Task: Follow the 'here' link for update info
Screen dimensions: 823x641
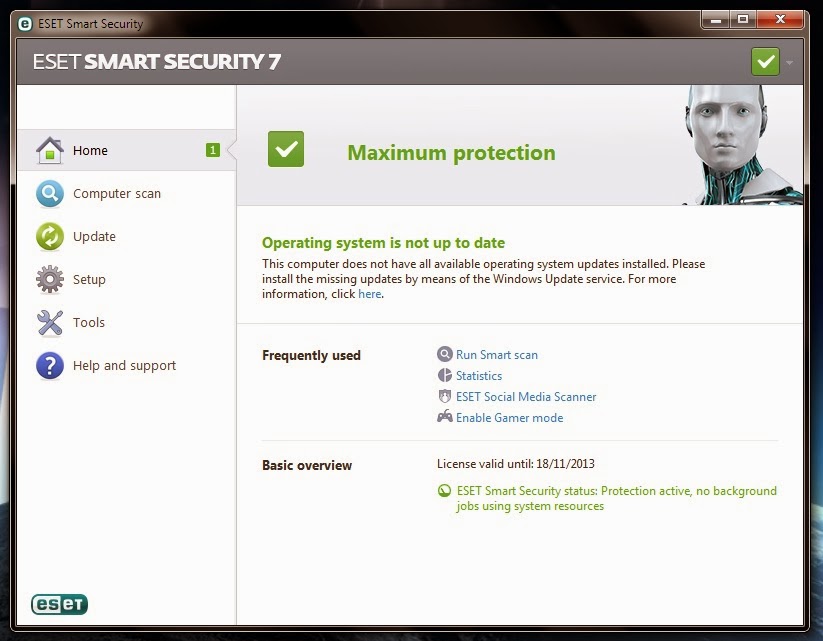Action: 370,294
